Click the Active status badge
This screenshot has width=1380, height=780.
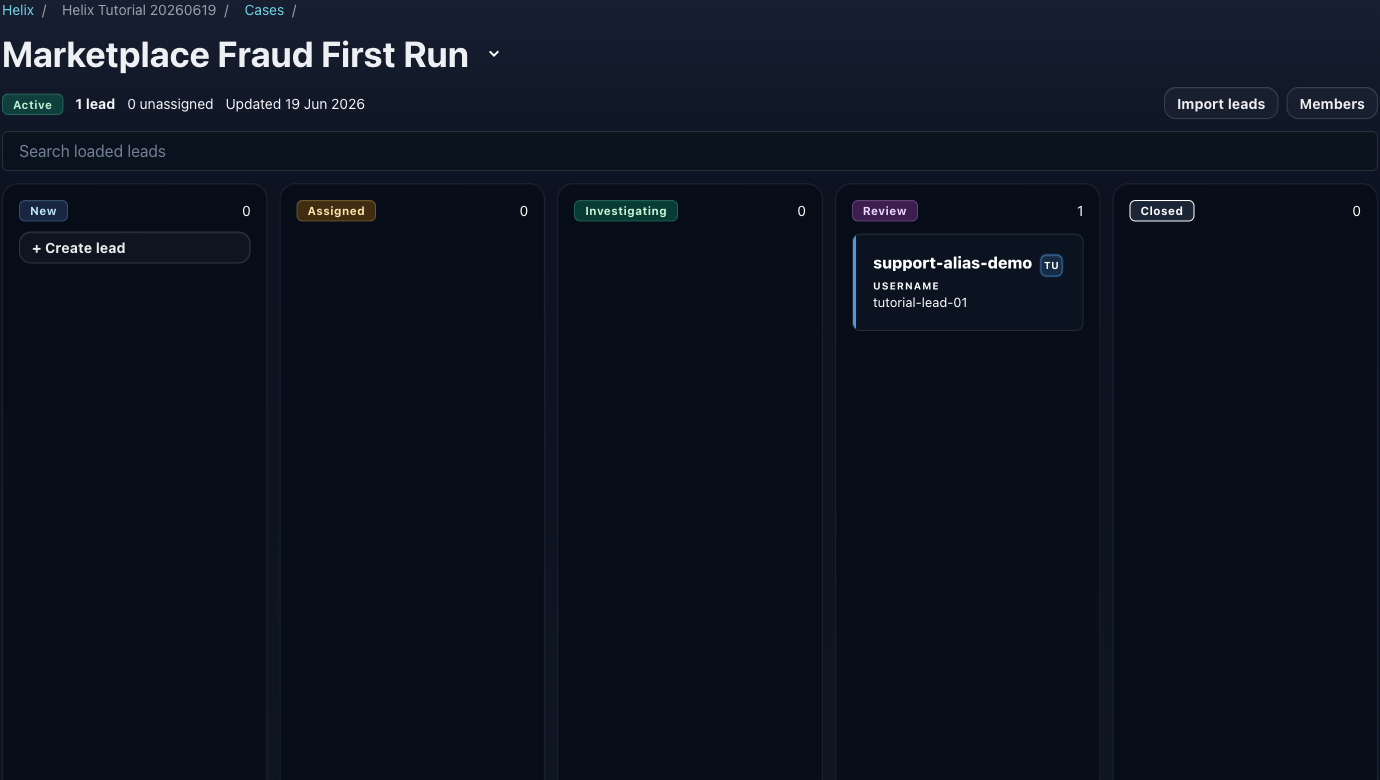tap(33, 104)
